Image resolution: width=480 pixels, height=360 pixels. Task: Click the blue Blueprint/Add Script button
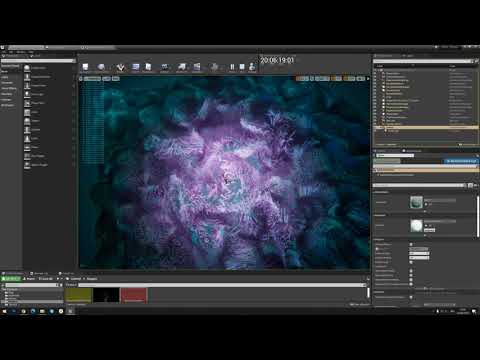(461, 161)
